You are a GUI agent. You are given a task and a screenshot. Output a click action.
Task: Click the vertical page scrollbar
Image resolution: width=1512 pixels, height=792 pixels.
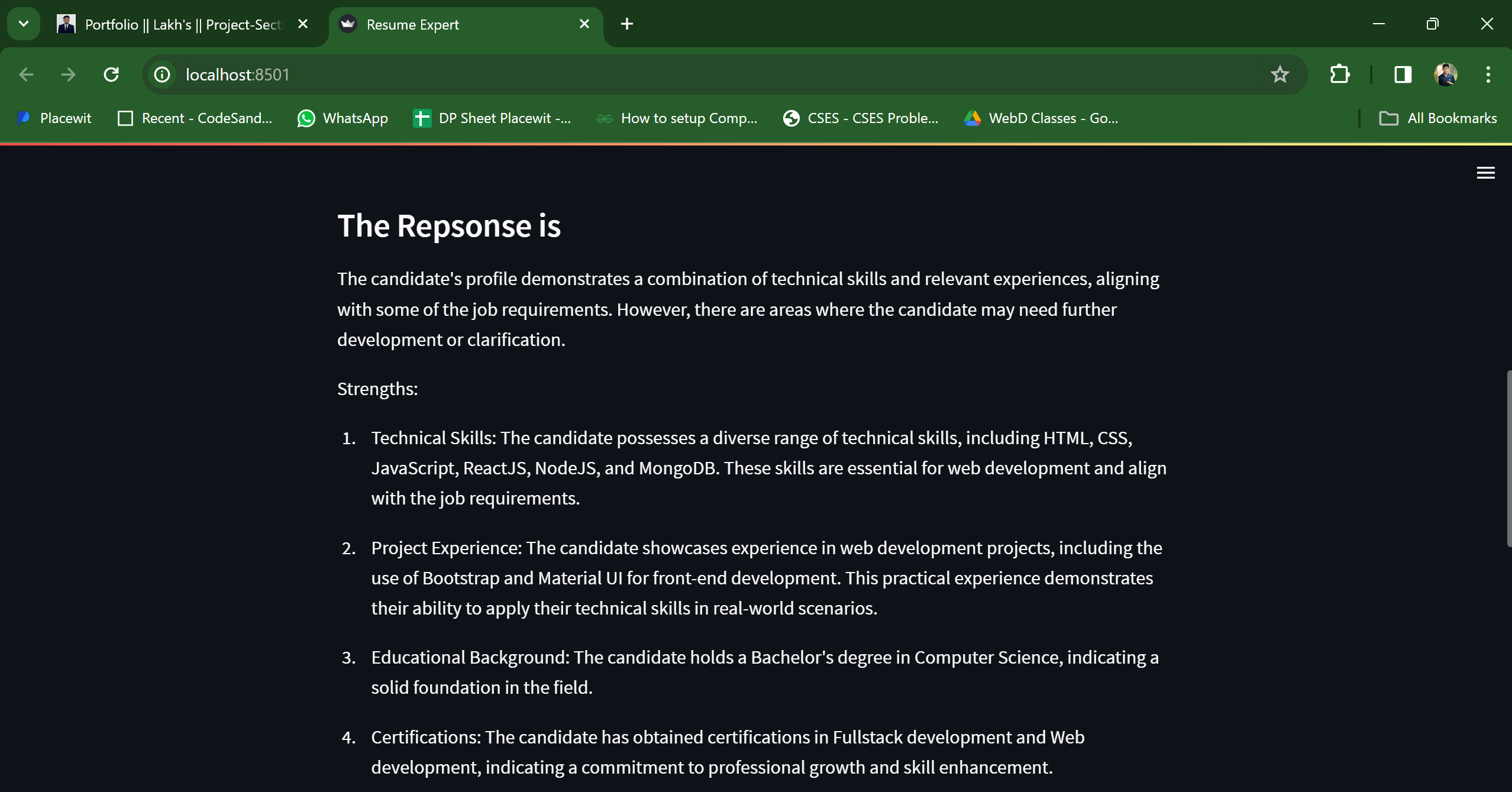[1508, 458]
